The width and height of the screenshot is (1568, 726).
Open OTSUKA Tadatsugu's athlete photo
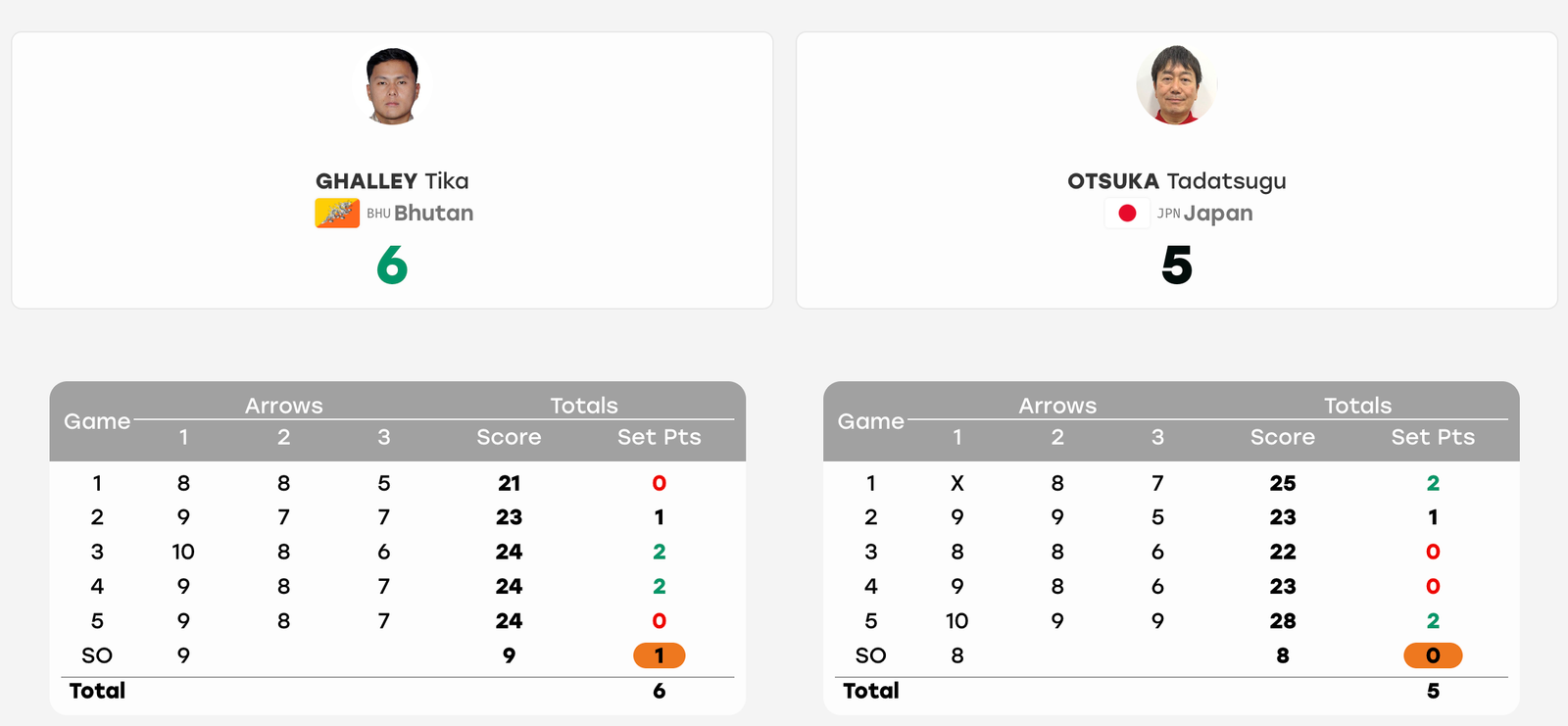(1176, 85)
